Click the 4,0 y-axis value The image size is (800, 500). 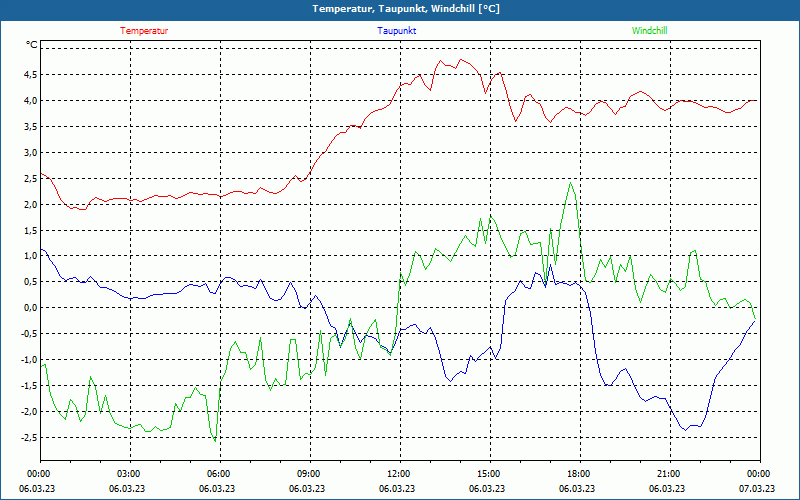pyautogui.click(x=30, y=101)
